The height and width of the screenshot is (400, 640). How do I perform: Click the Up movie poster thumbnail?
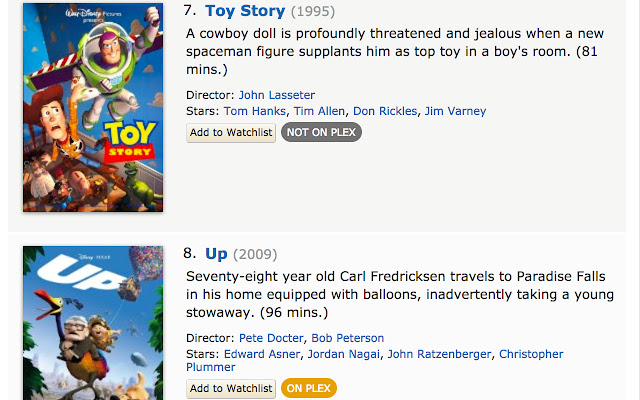pos(93,322)
